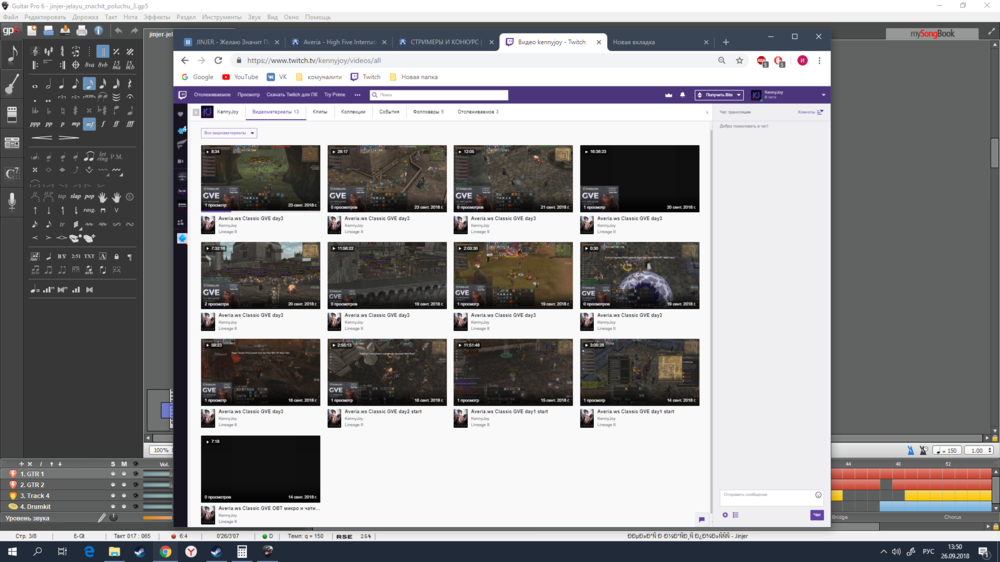Reload the Twitch page
Screen dimensions: 1000x562
(218, 60)
